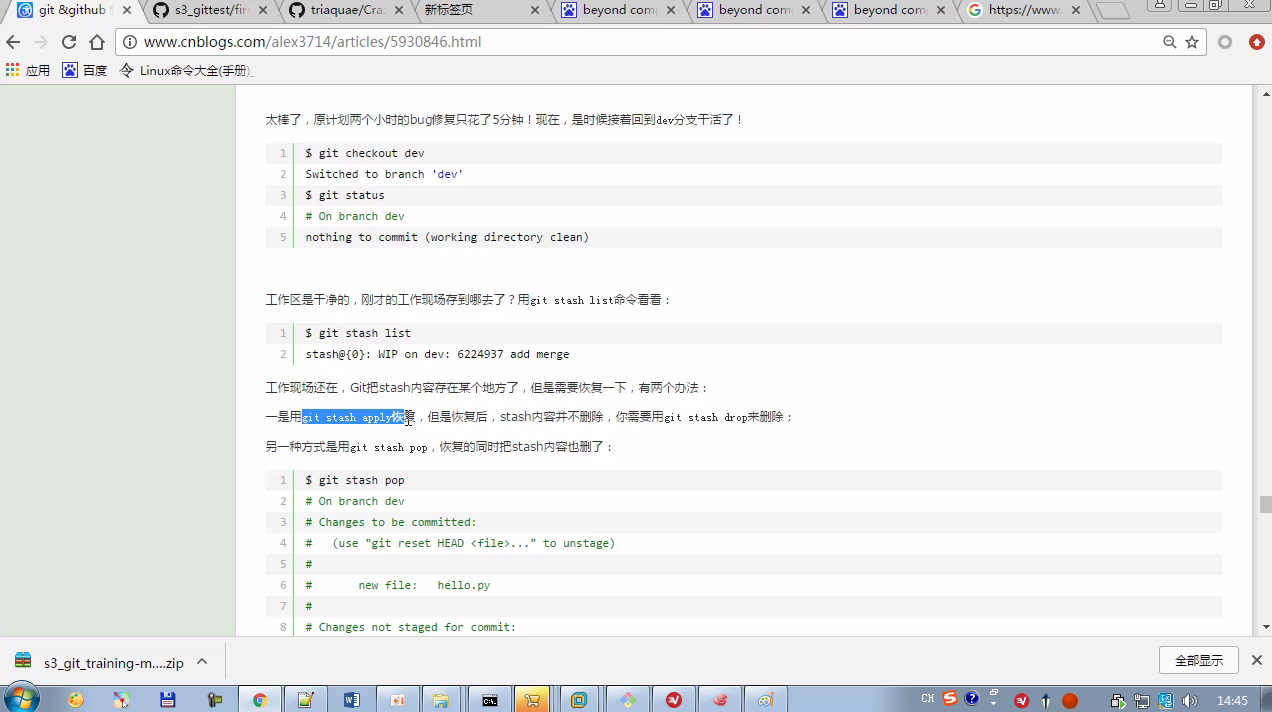Viewport: 1272px width, 712px height.
Task: Open the floppy disk save app in taskbar
Action: [x=168, y=700]
